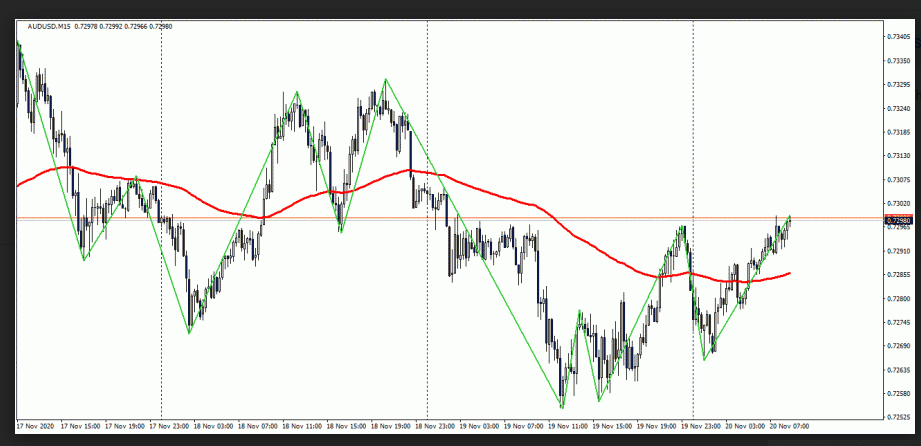Click the 0.72980 current price tag
Screen dimensions: 921x446
900,221
